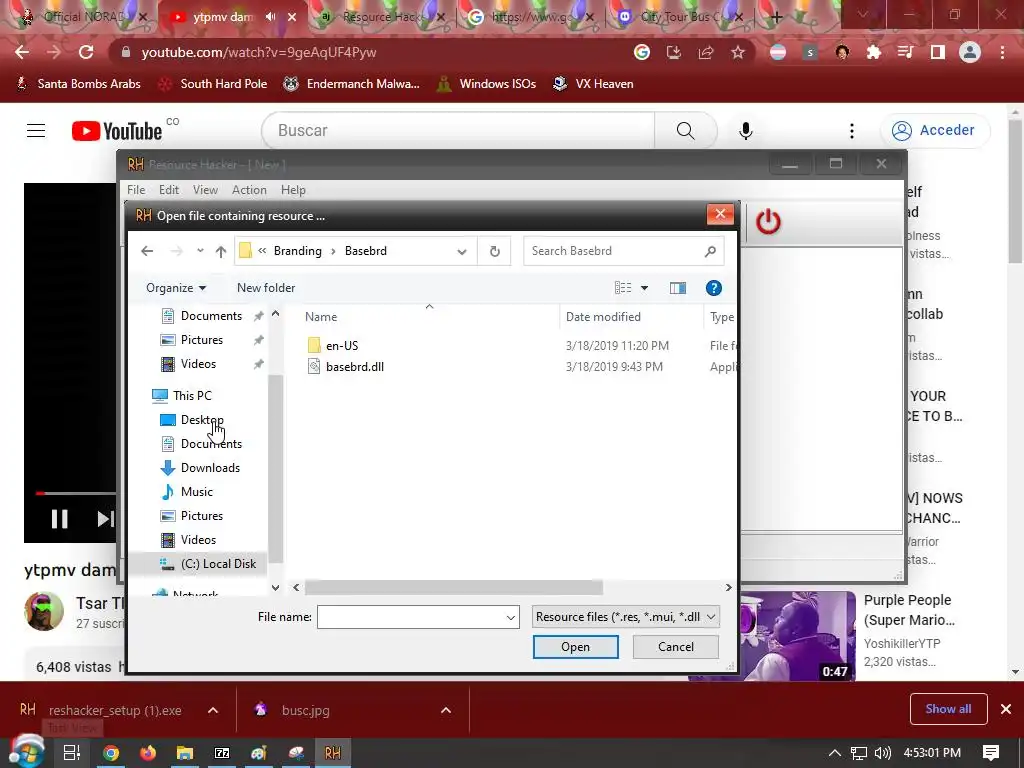Expand busc.jpg download options chevron
The height and width of the screenshot is (768, 1024).
point(446,711)
